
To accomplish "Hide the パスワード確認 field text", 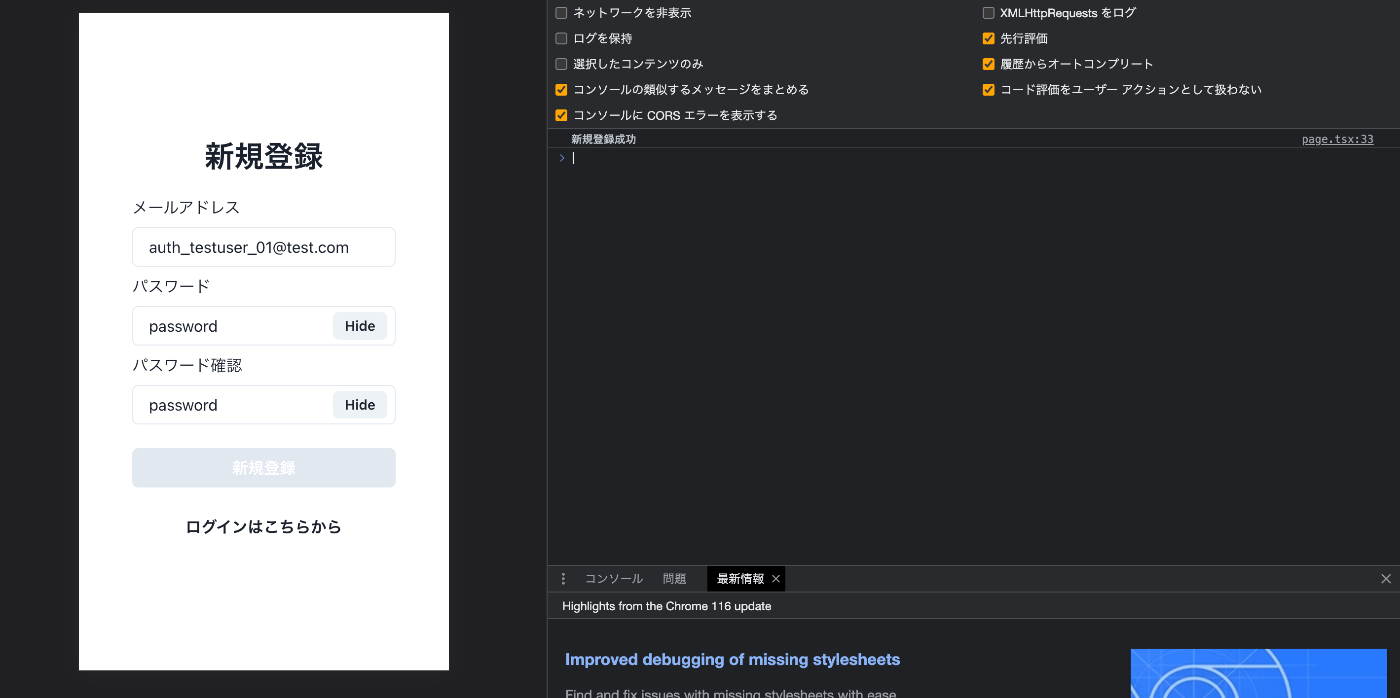I will click(x=360, y=405).
